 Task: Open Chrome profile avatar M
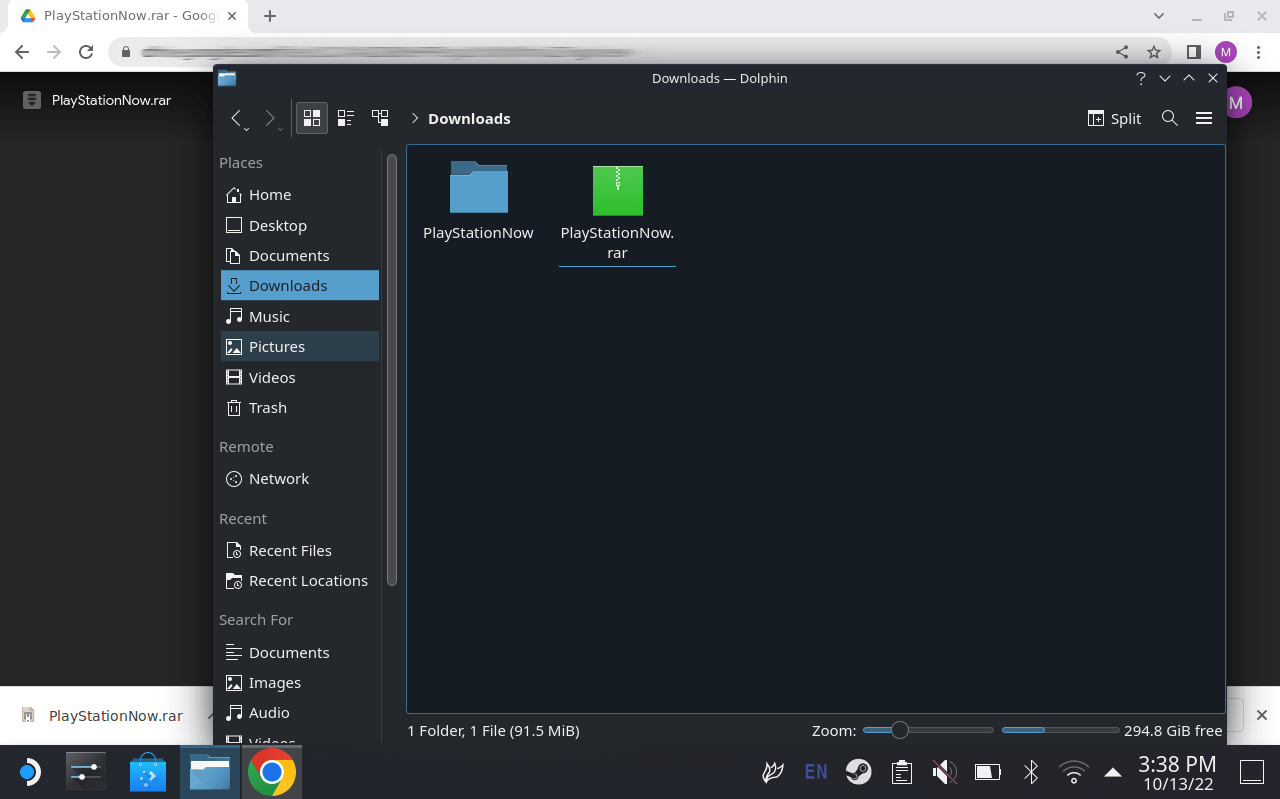pyautogui.click(x=1226, y=52)
